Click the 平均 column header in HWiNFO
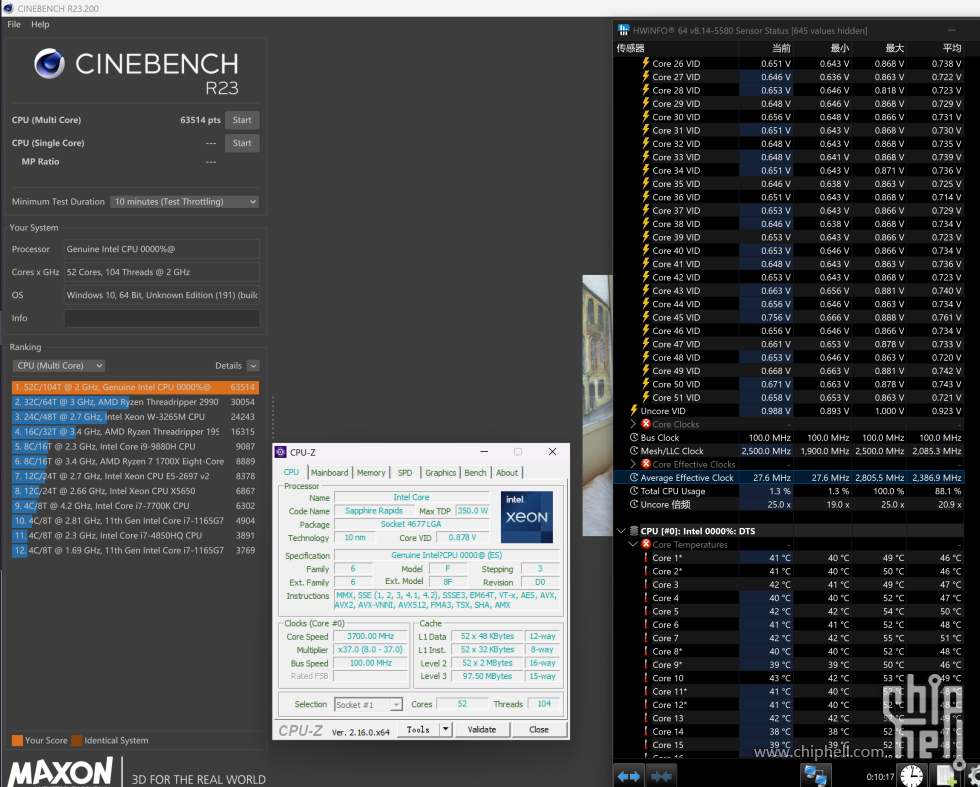Image resolution: width=980 pixels, height=787 pixels. (x=952, y=48)
